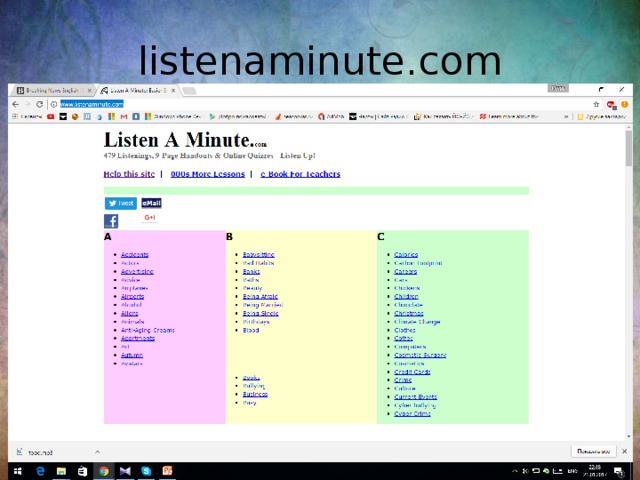640x480 pixels.
Task: Expand the downloaded file options chevron
Action: click(97, 452)
